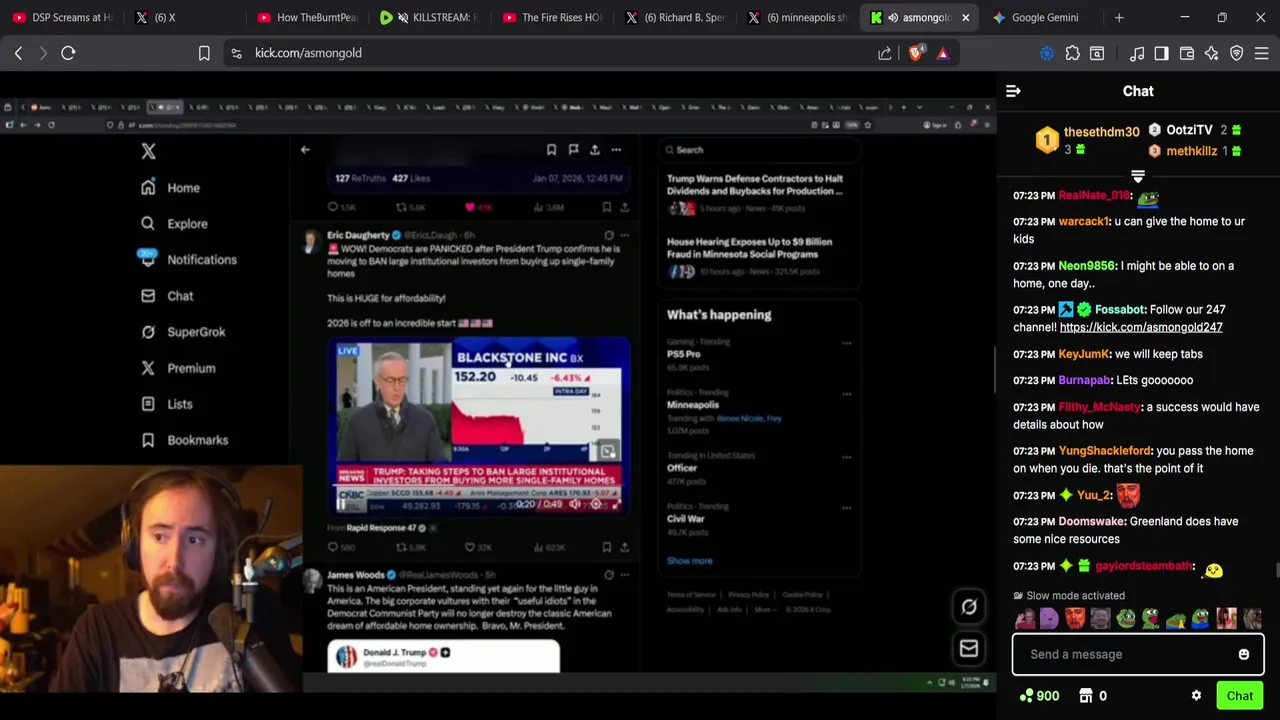Viewport: 1280px width, 720px height.
Task: Open the tab search window icon
Action: click(x=1097, y=53)
